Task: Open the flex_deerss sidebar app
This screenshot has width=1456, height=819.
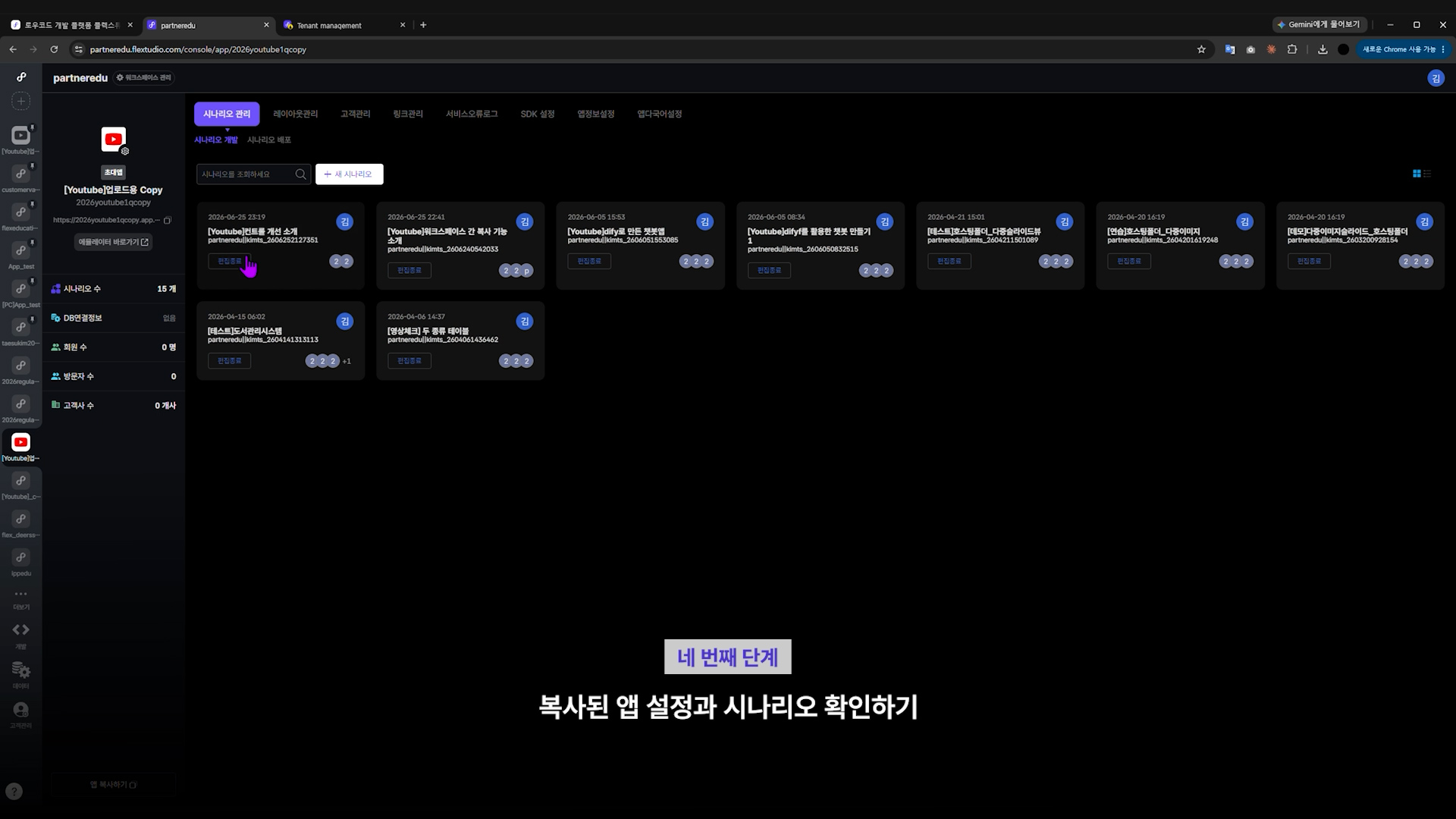Action: point(21,519)
